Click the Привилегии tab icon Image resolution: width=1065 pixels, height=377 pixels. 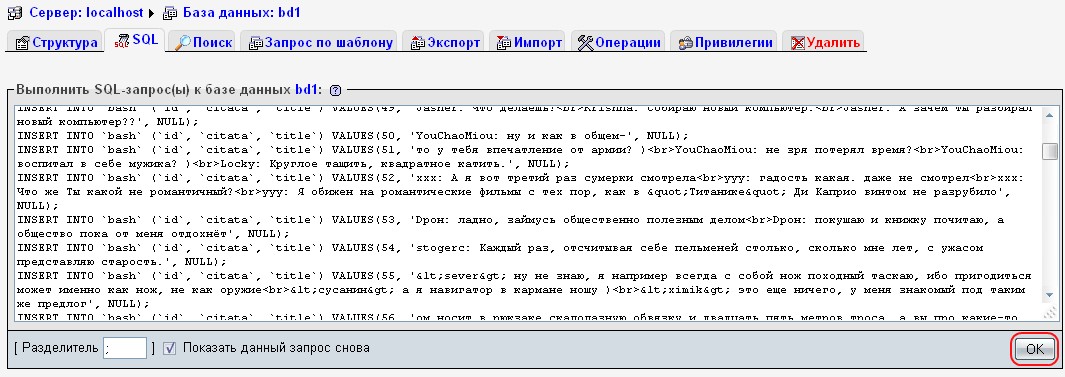685,43
